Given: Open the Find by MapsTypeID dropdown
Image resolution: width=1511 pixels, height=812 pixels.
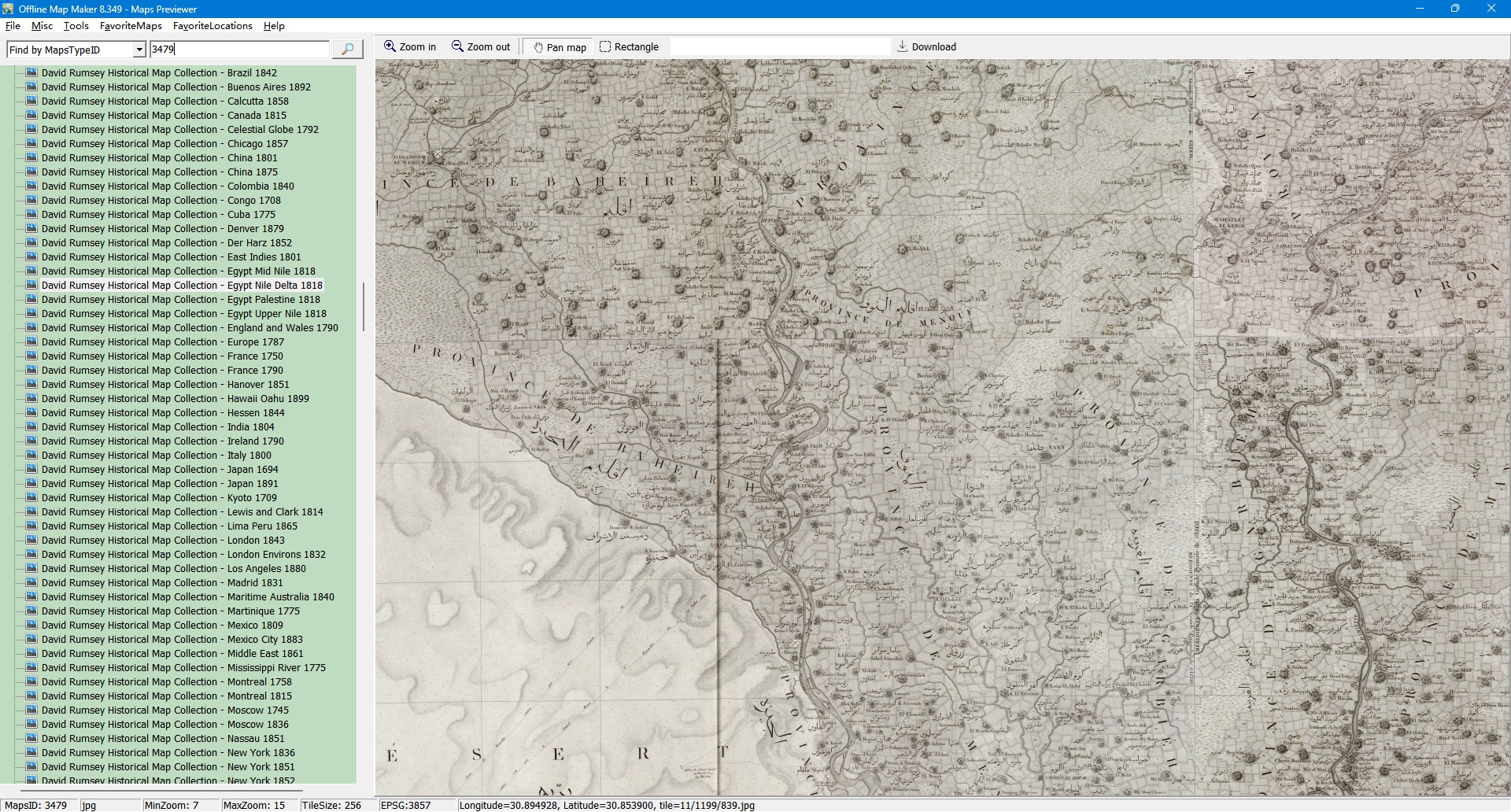Looking at the screenshot, I should (x=139, y=50).
